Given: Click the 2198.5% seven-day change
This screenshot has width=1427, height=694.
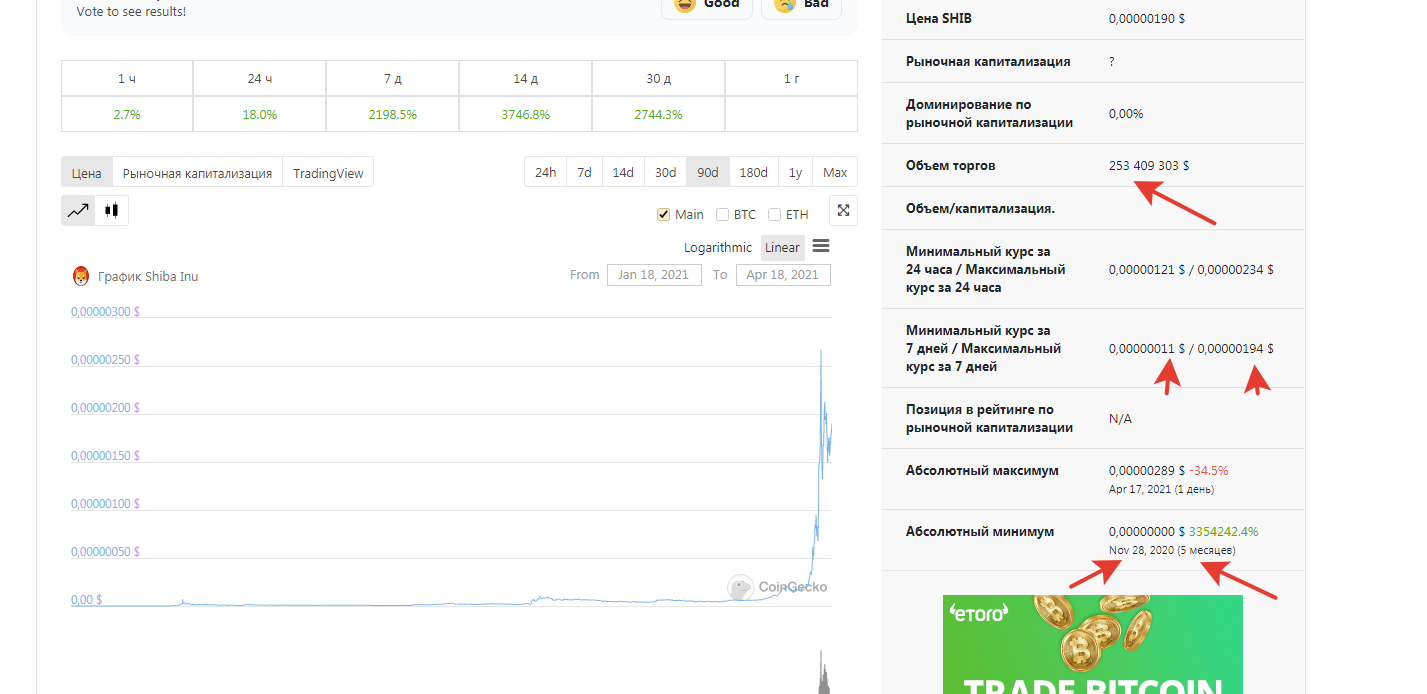Looking at the screenshot, I should coord(392,114).
